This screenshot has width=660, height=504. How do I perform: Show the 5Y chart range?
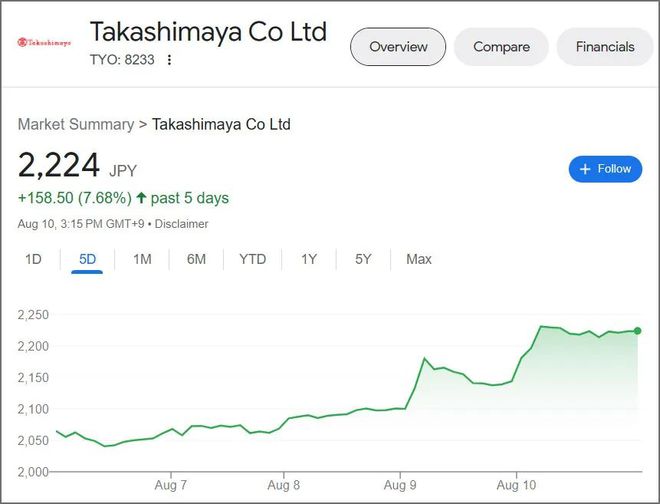click(363, 259)
